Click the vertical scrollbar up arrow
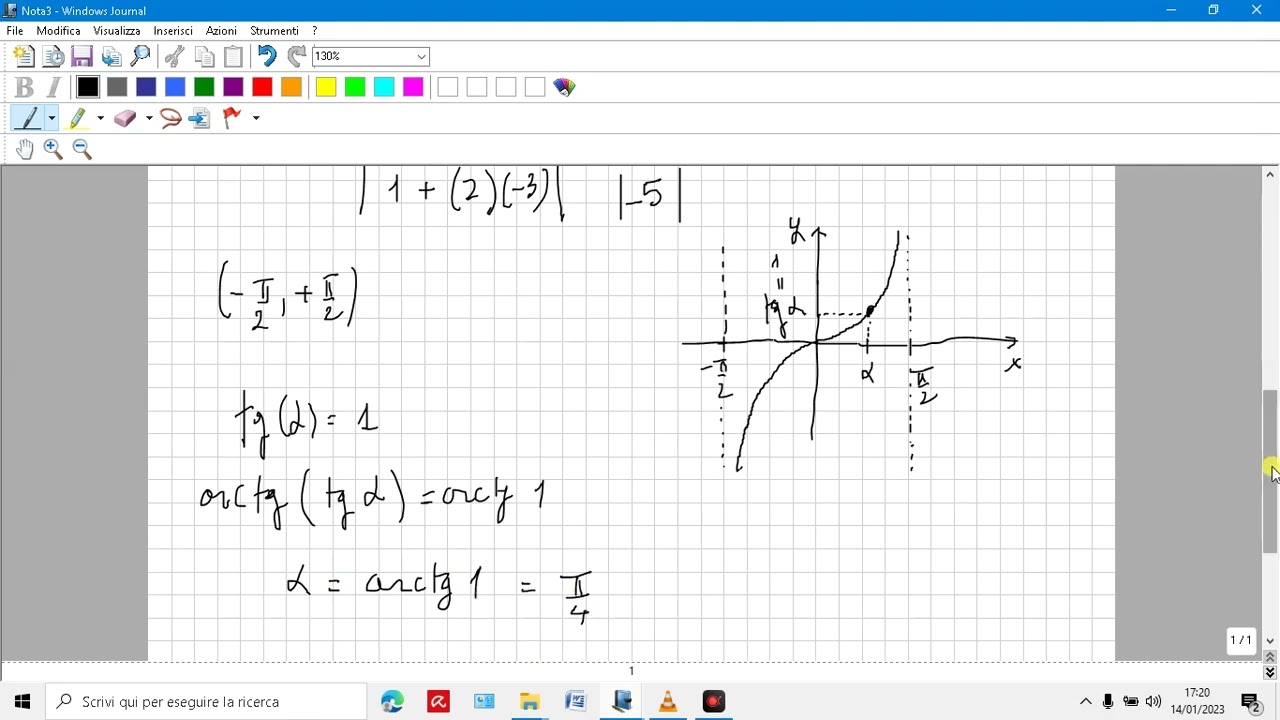 [x=1270, y=175]
